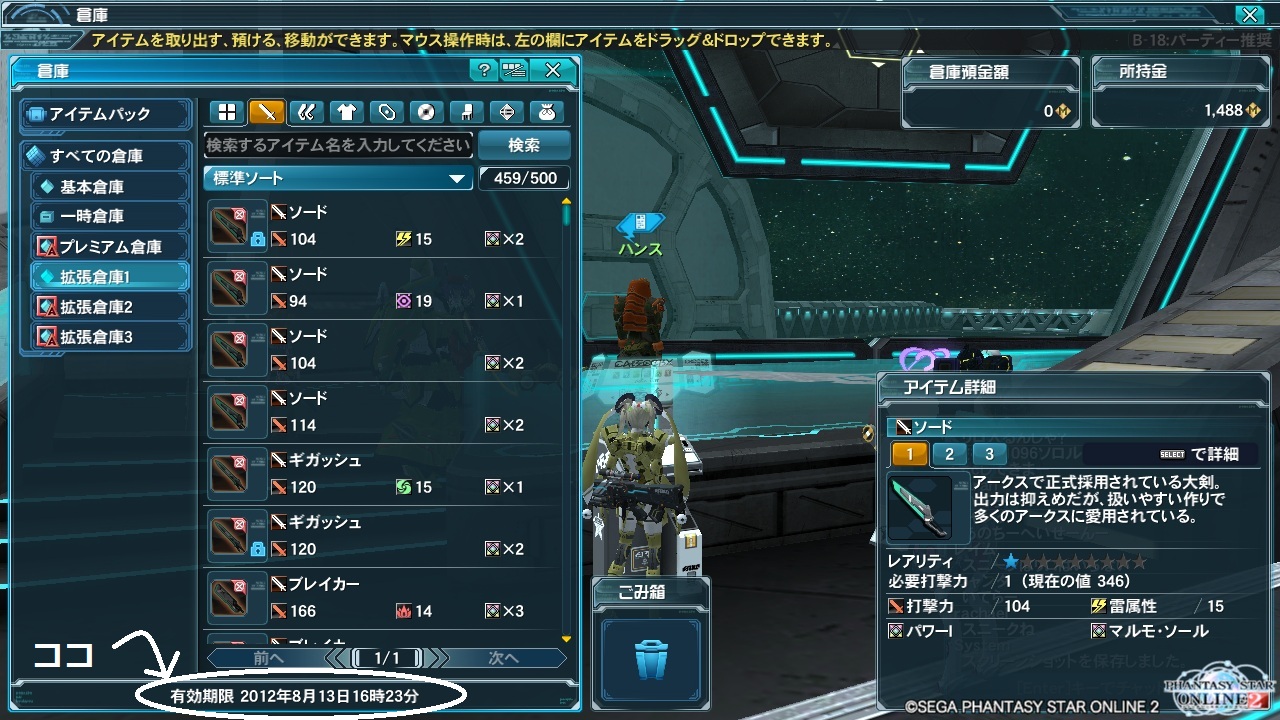Viewport: 1280px width, 720px height.
Task: Select the furniture chair category icon
Action: click(466, 112)
